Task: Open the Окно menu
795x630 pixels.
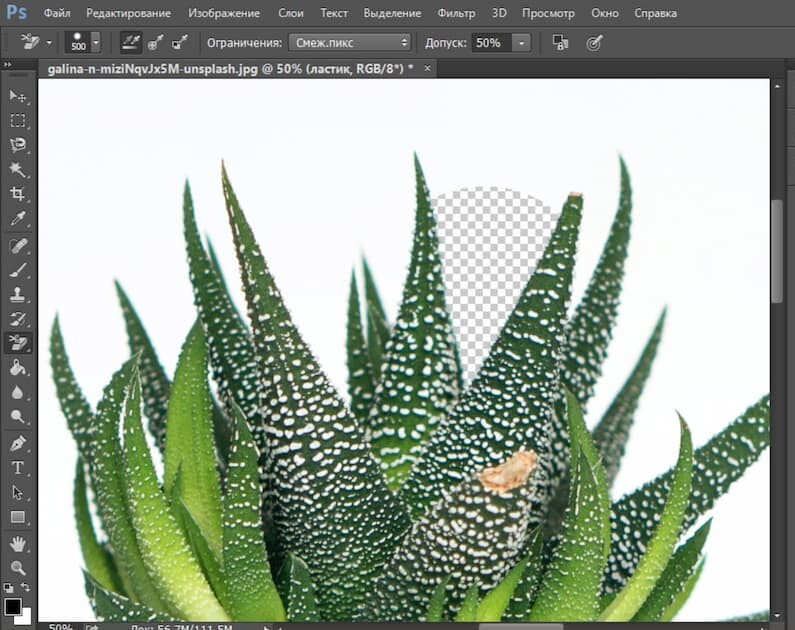Action: [x=604, y=13]
